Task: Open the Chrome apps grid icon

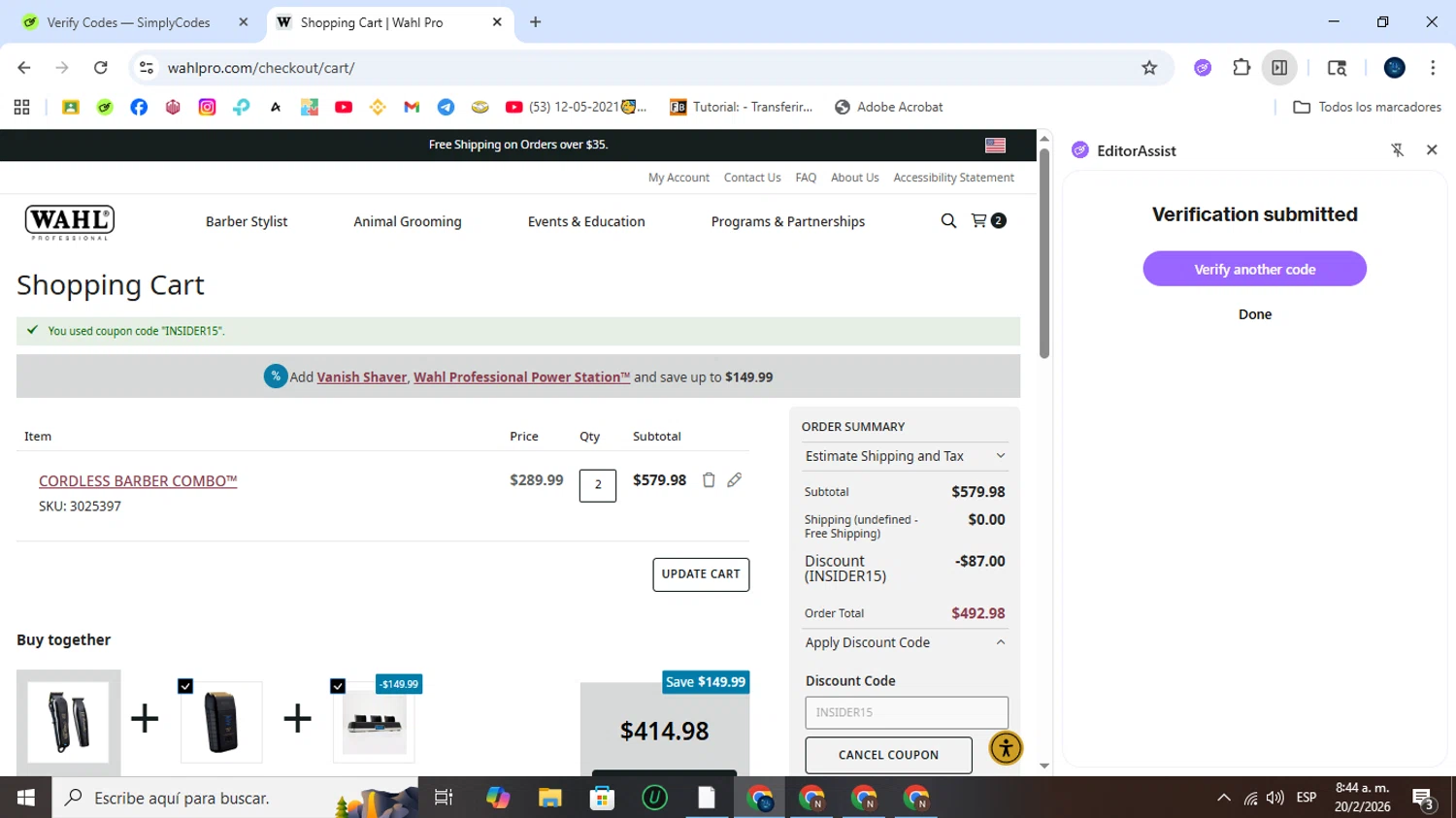Action: 22,107
